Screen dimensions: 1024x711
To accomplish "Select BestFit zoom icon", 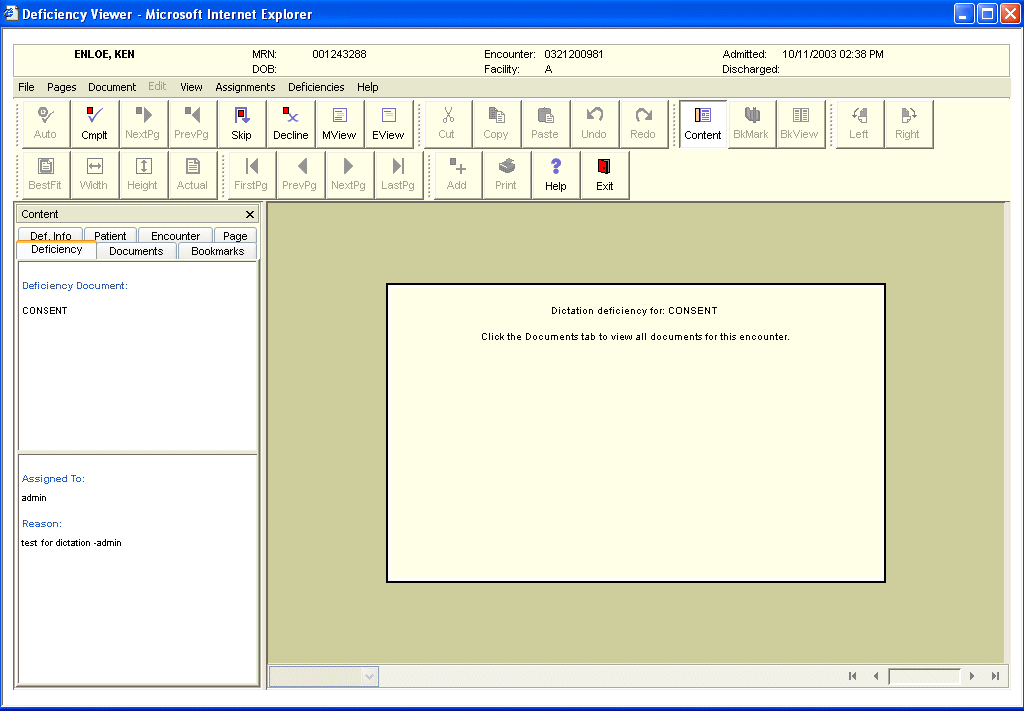I will [x=45, y=175].
